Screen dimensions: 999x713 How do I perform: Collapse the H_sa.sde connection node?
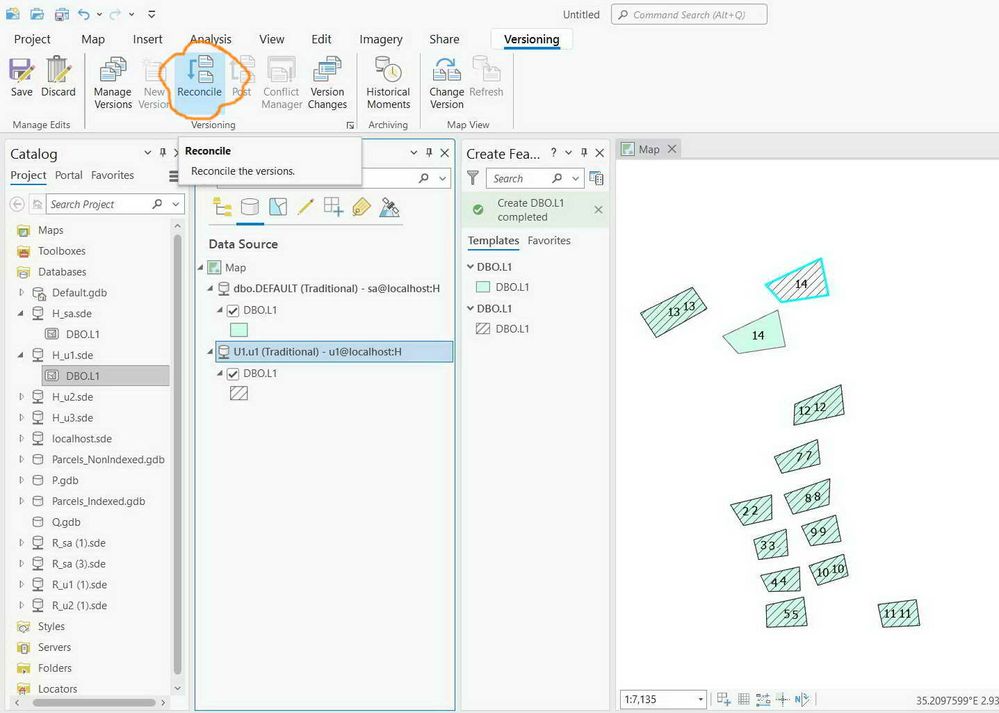click(x=21, y=313)
